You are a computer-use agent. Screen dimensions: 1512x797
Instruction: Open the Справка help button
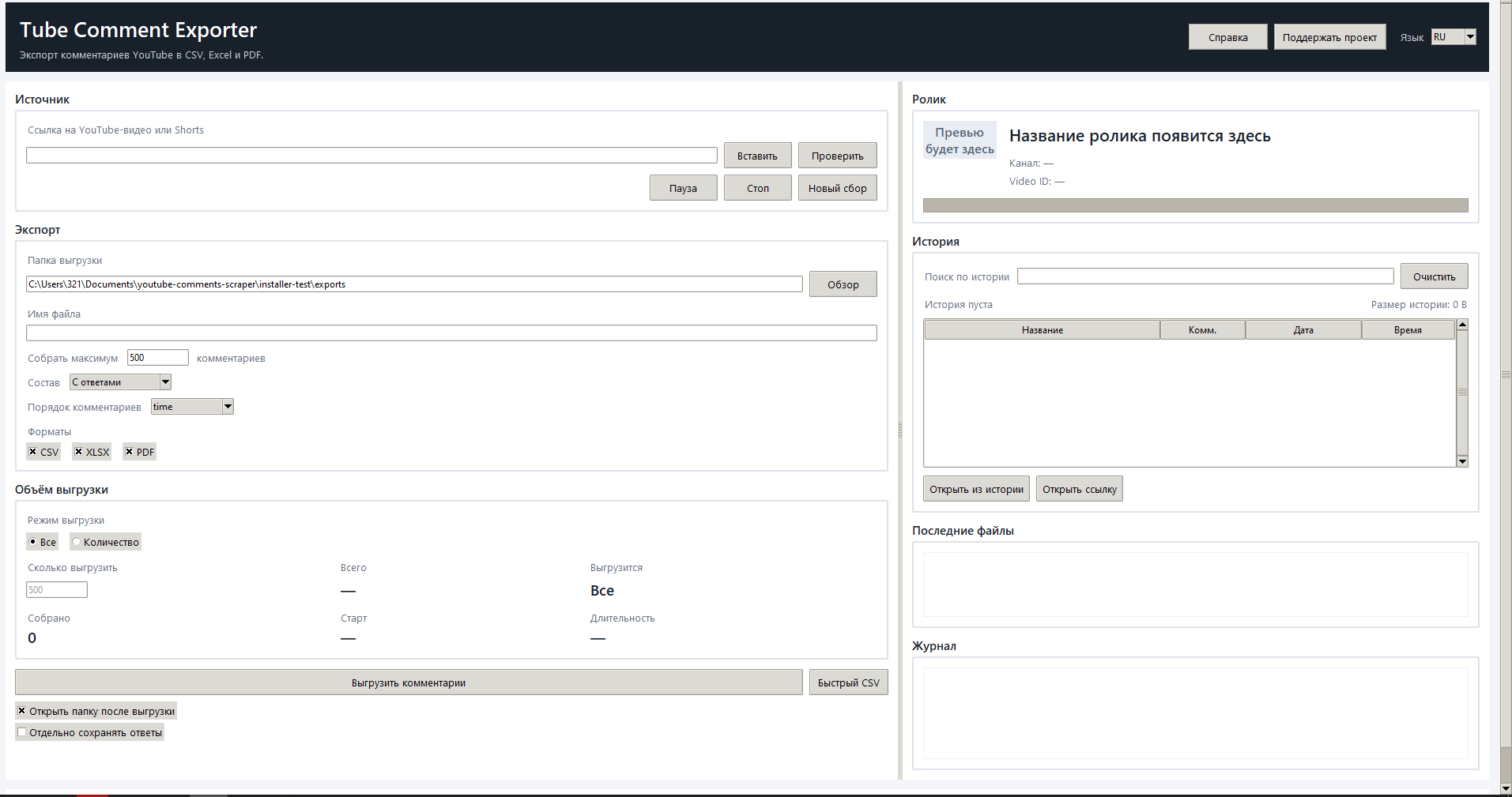[1227, 37]
